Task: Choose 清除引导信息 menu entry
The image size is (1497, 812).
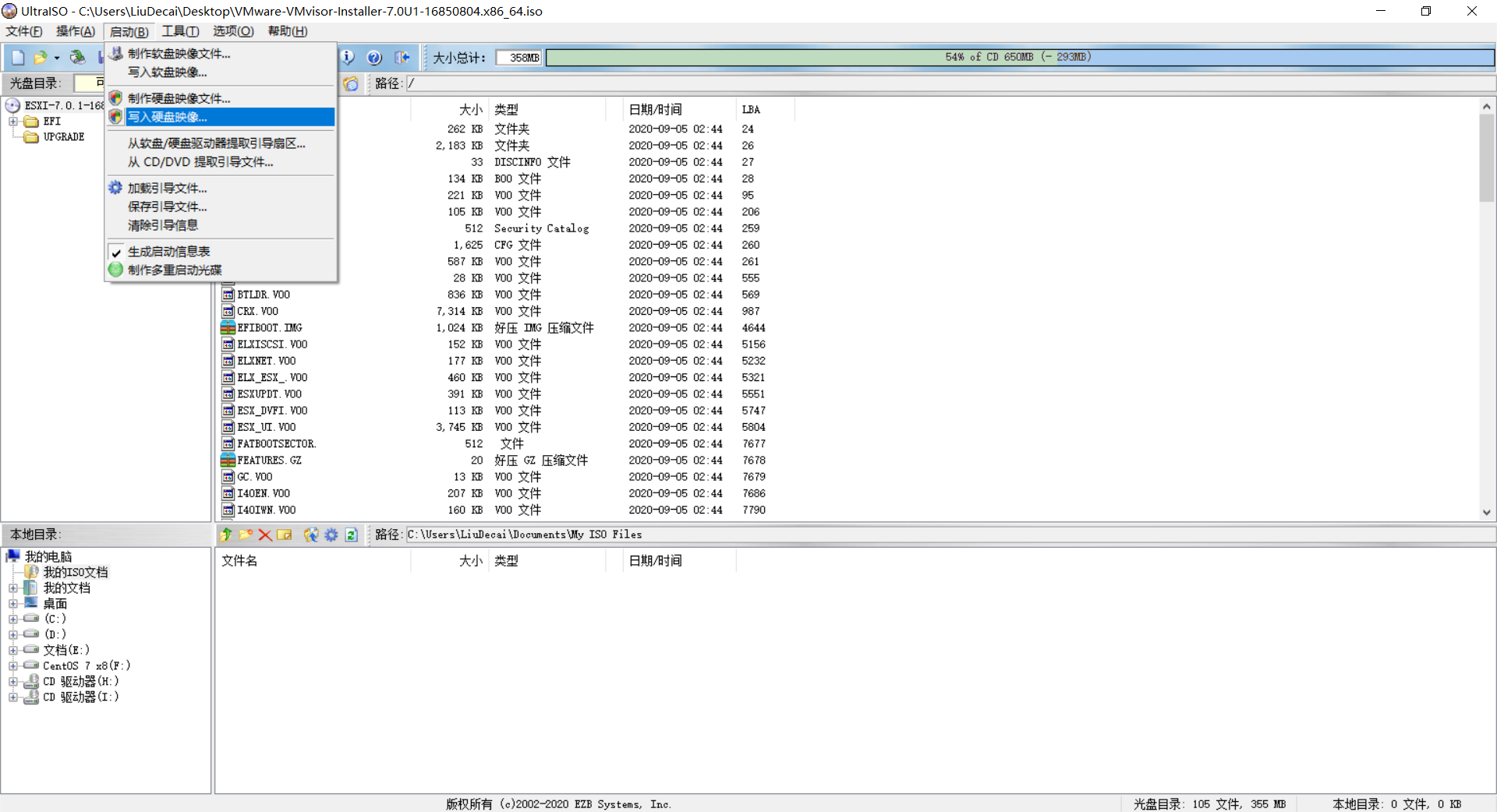Action: (x=221, y=225)
